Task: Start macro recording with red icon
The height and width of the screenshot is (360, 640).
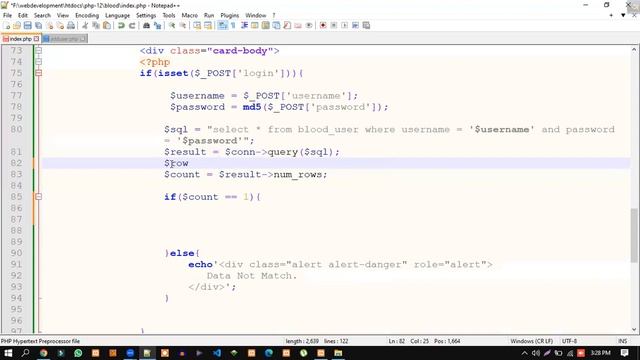Action: [x=323, y=26]
